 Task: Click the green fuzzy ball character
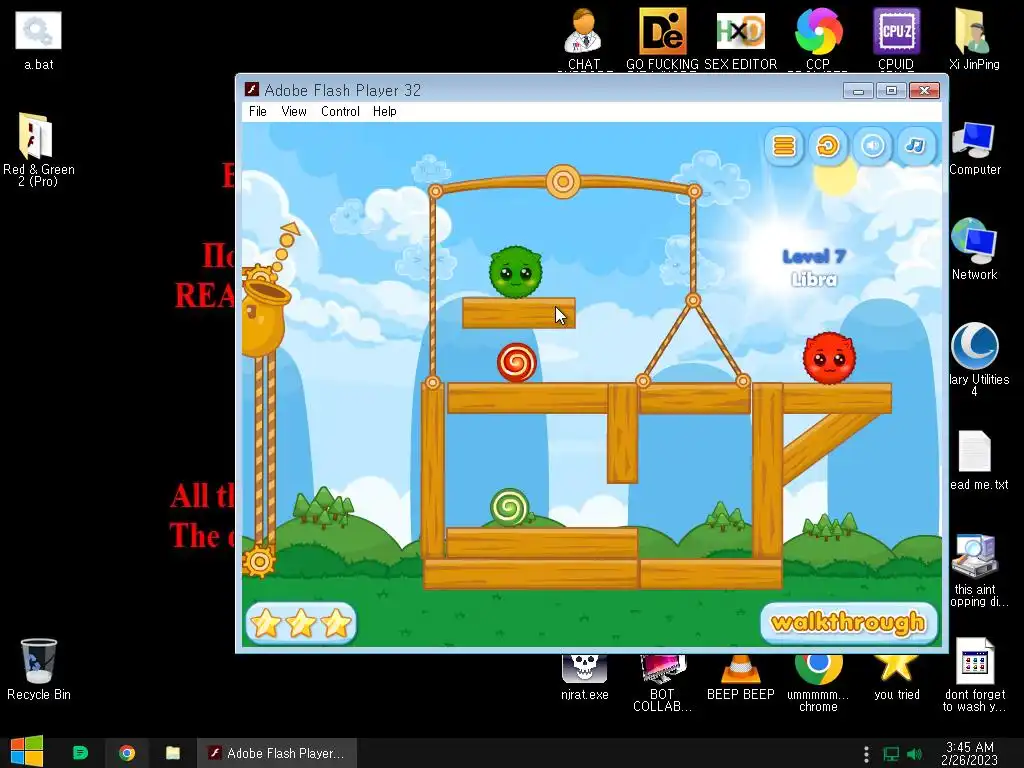(x=516, y=272)
